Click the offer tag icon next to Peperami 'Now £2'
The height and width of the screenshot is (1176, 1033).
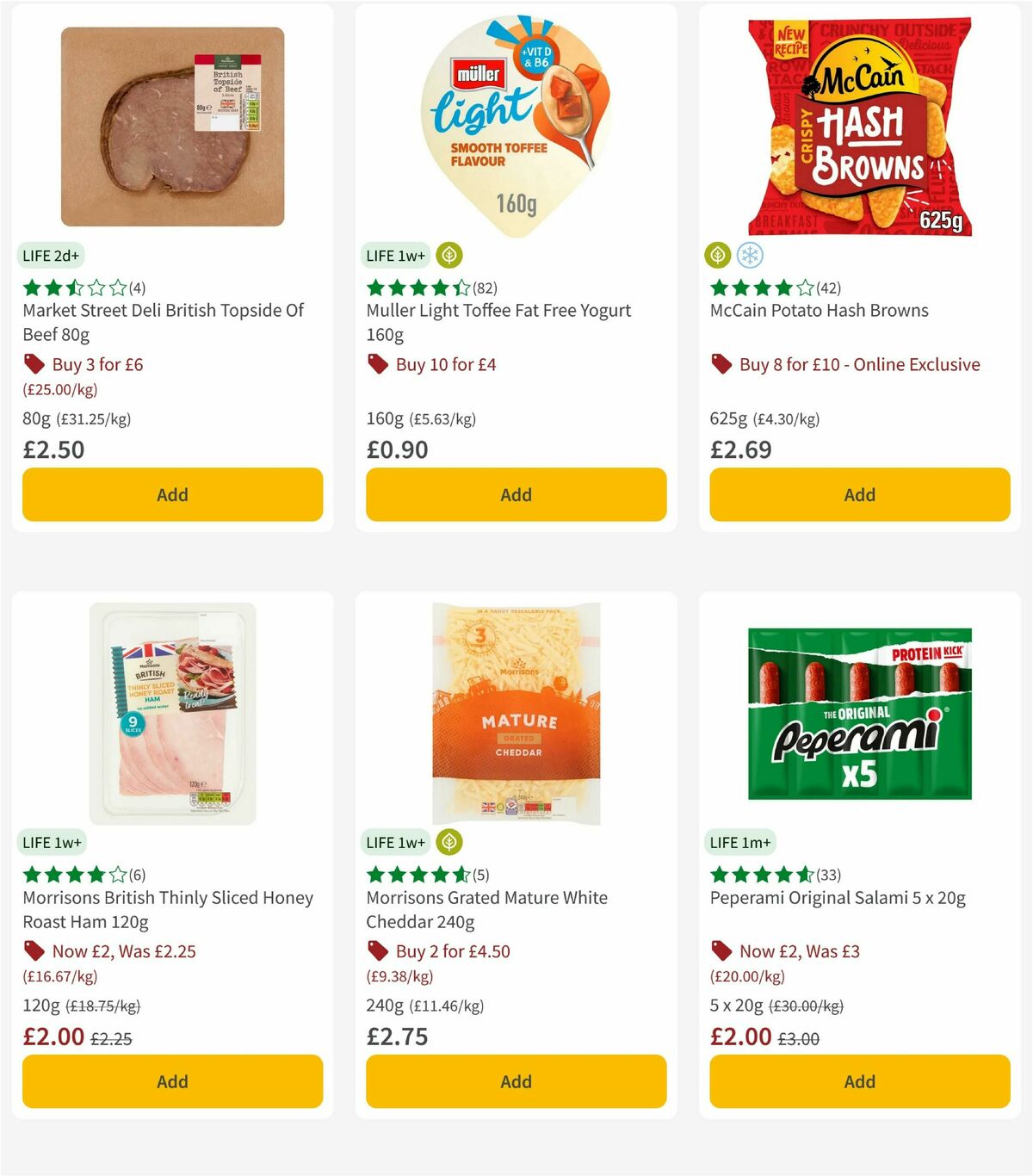pos(721,951)
